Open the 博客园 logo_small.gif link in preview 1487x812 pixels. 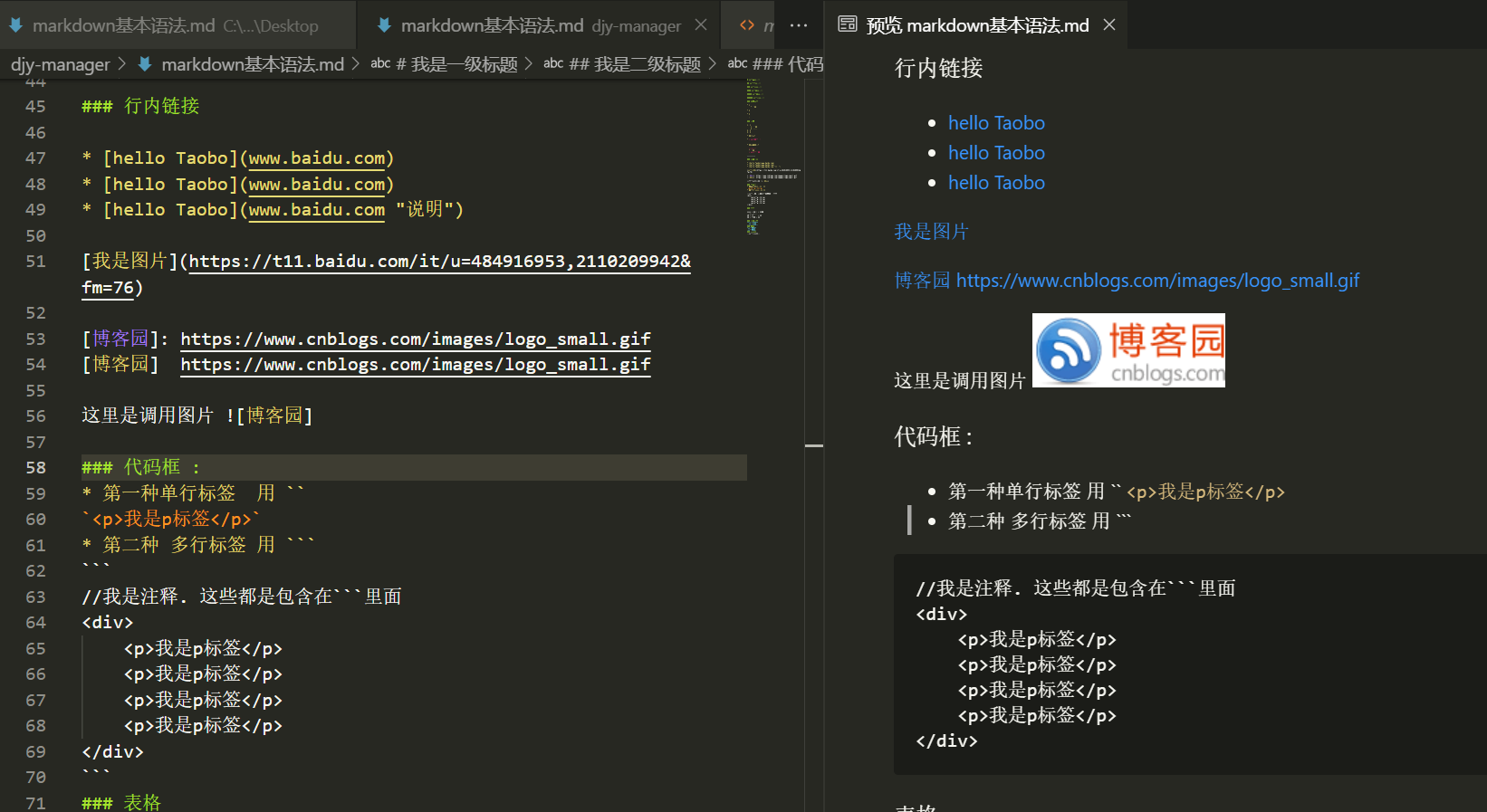1127,281
